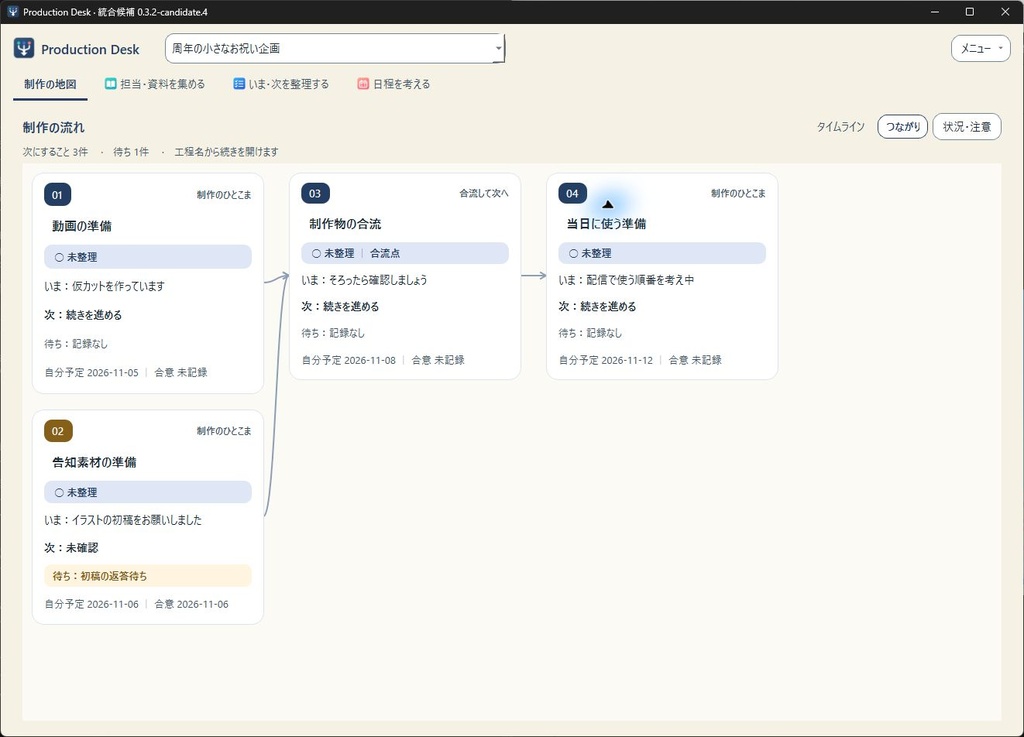Click 合意 2026-11-06 date
The image size is (1024, 737).
click(x=191, y=604)
